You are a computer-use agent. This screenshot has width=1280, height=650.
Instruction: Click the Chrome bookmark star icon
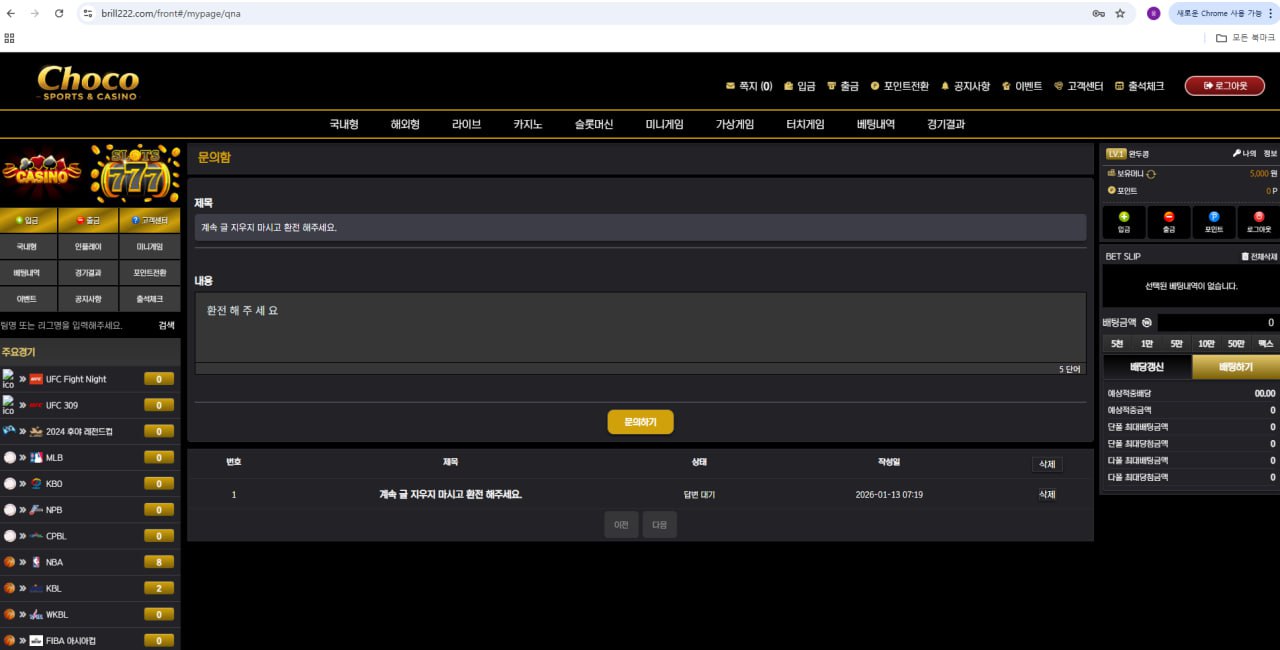click(x=1120, y=14)
